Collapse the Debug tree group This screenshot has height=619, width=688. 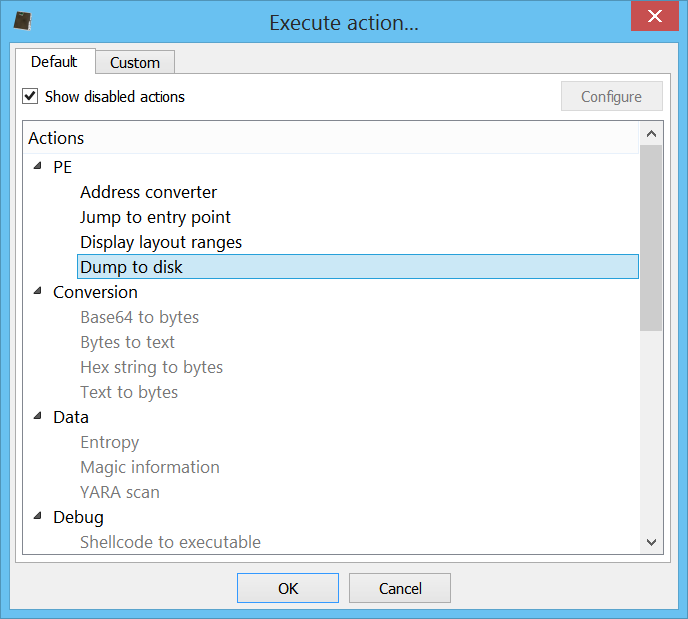tap(38, 516)
